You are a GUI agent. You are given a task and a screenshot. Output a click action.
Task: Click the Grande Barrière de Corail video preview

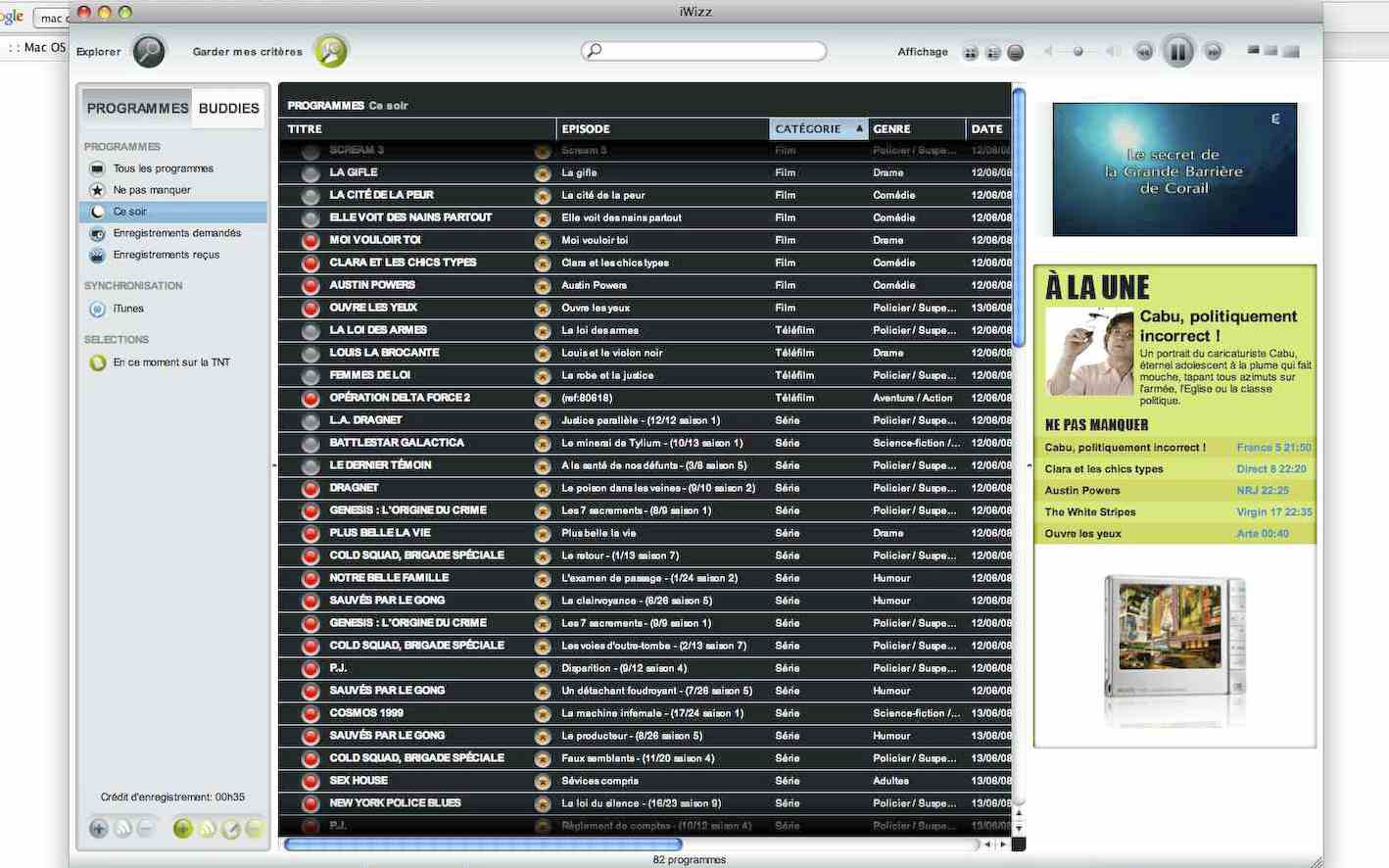pos(1174,169)
